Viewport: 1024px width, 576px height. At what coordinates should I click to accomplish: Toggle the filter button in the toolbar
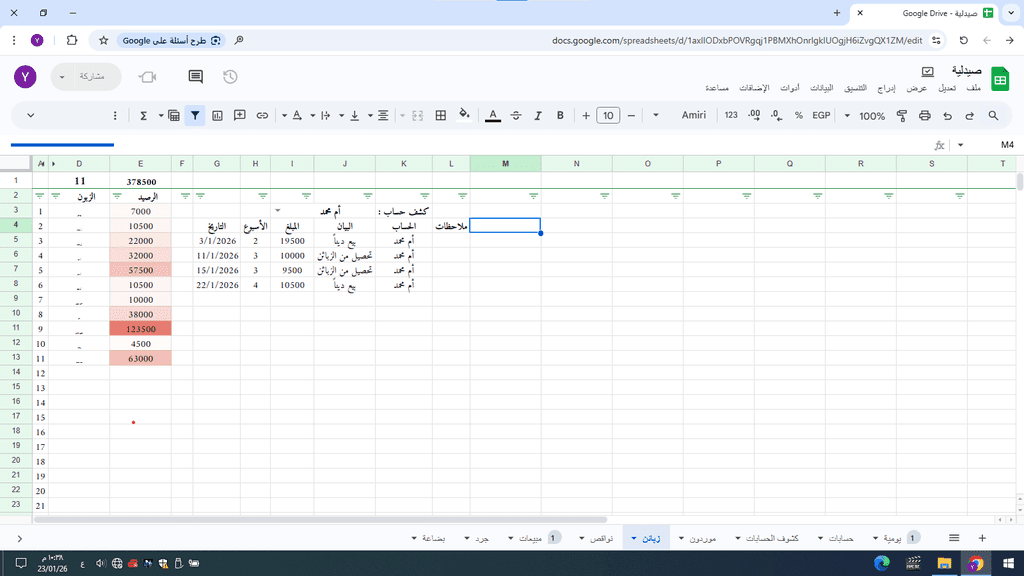[x=195, y=116]
